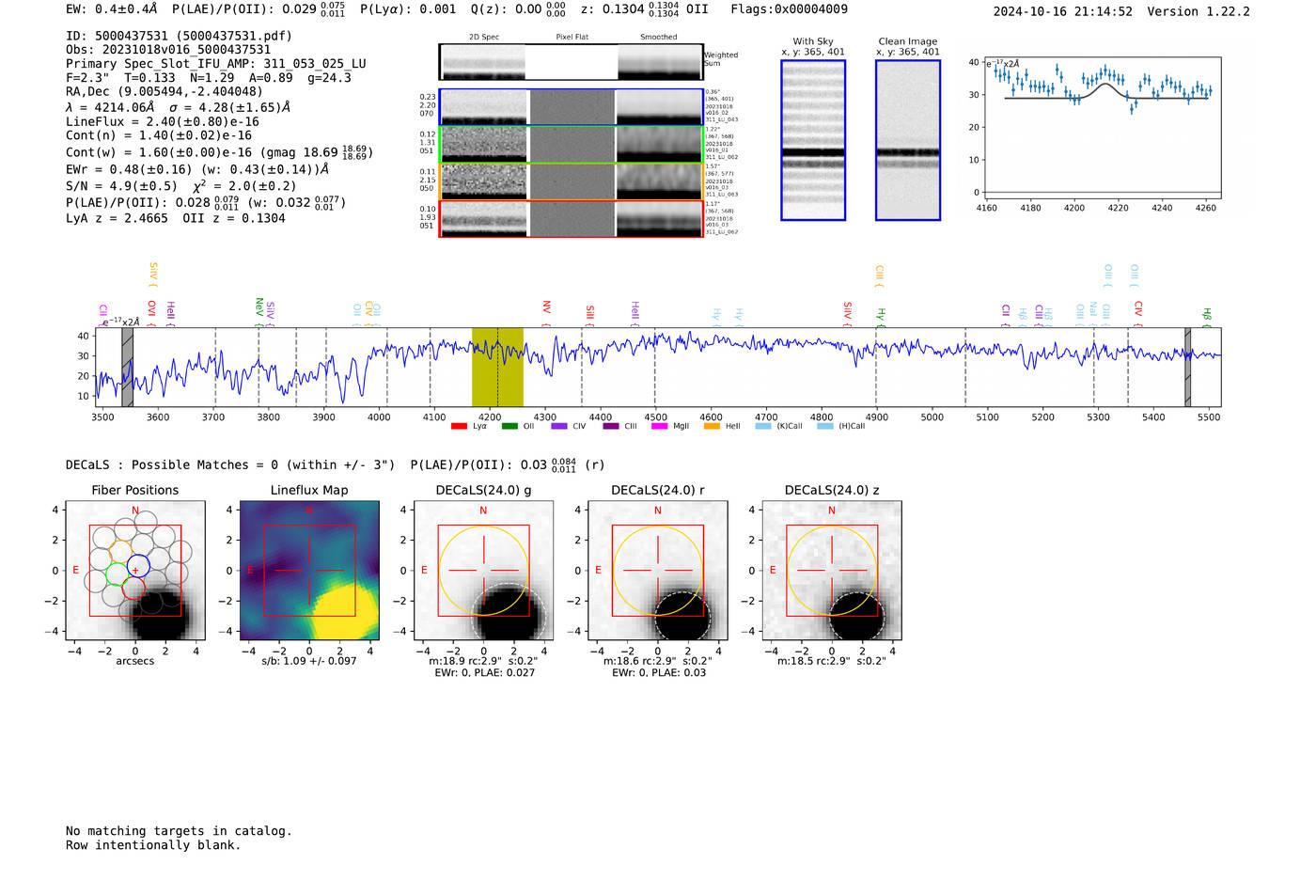Select the green-bordered fiber spectrum row
Viewport: 1316px width, 896px height.
tap(571, 144)
